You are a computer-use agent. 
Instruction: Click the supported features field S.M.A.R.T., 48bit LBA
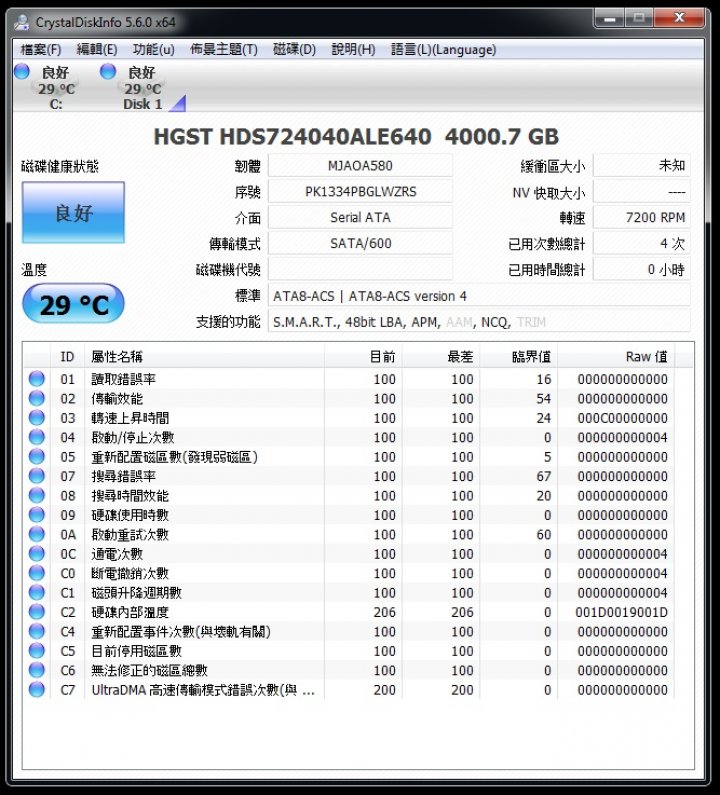coord(479,321)
